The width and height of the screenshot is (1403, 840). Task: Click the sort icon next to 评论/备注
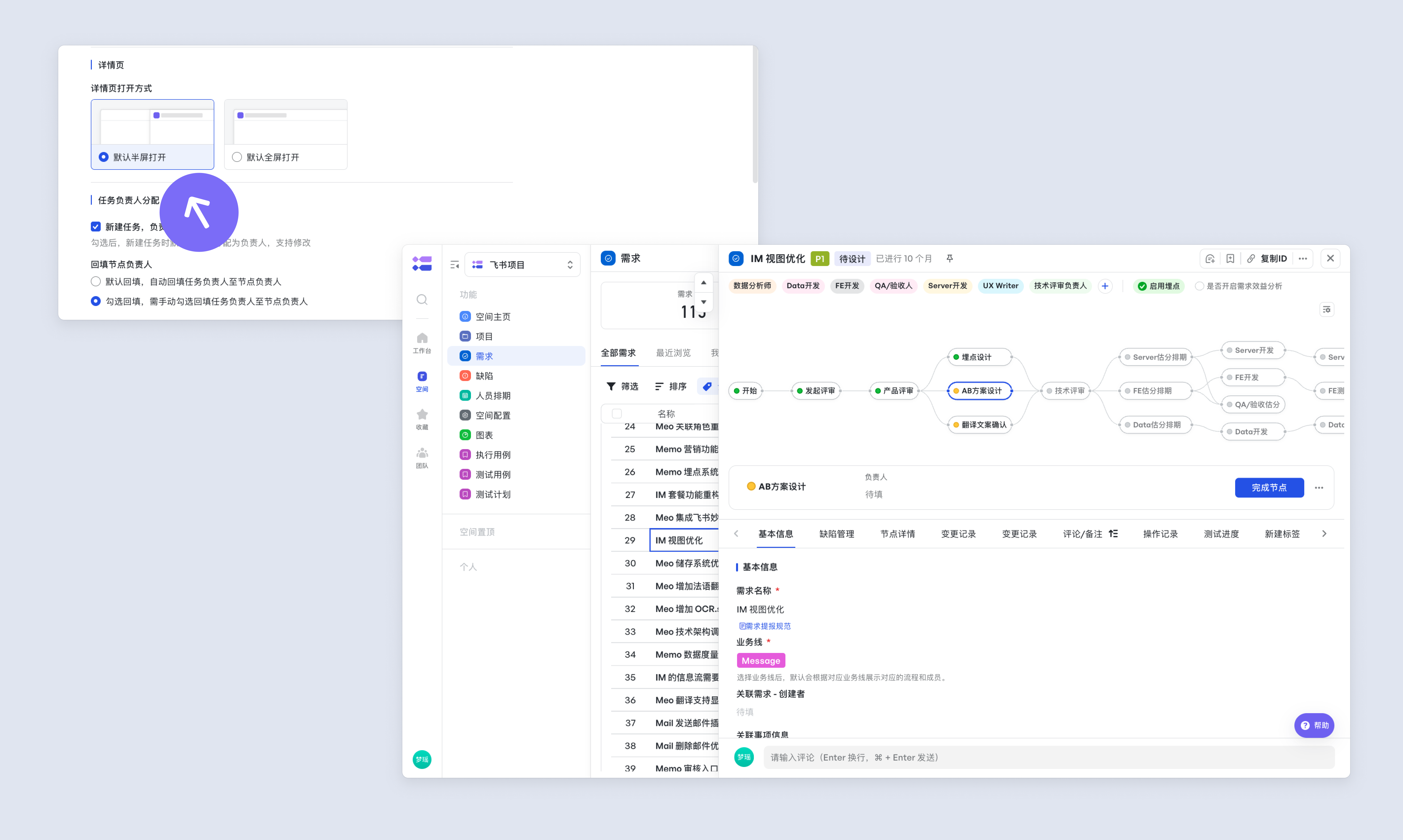(1113, 533)
